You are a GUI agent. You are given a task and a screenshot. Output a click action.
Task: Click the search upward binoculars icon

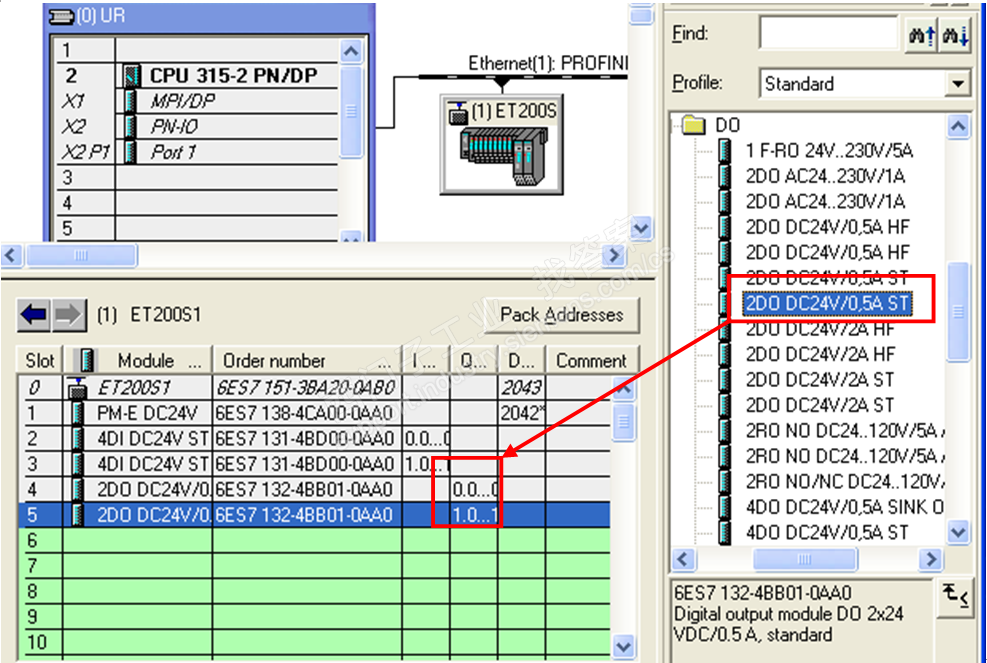point(921,35)
